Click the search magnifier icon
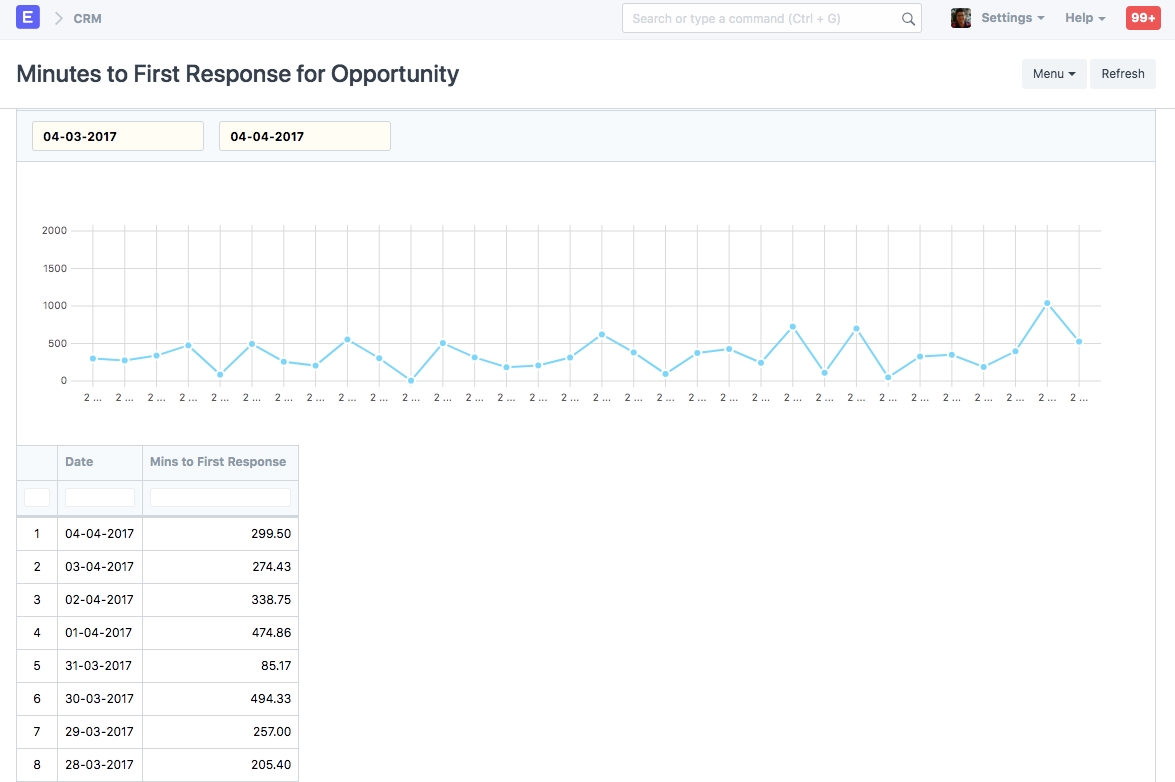The image size is (1175, 782). [908, 19]
